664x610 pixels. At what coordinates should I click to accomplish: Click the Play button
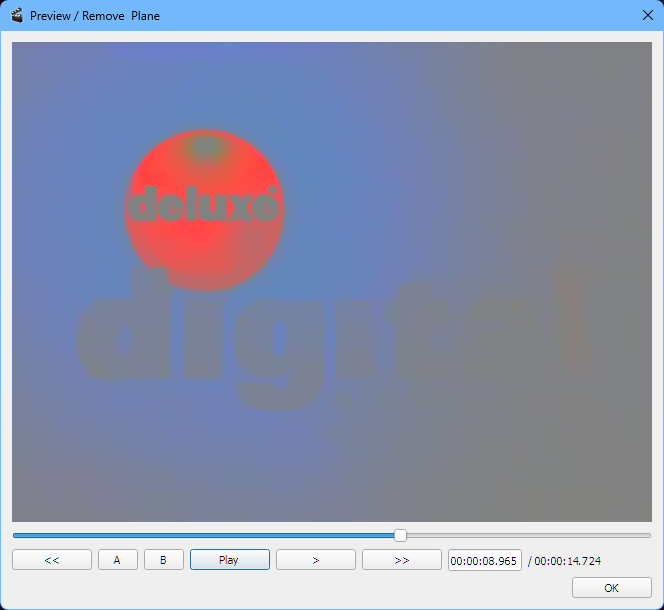coord(230,560)
